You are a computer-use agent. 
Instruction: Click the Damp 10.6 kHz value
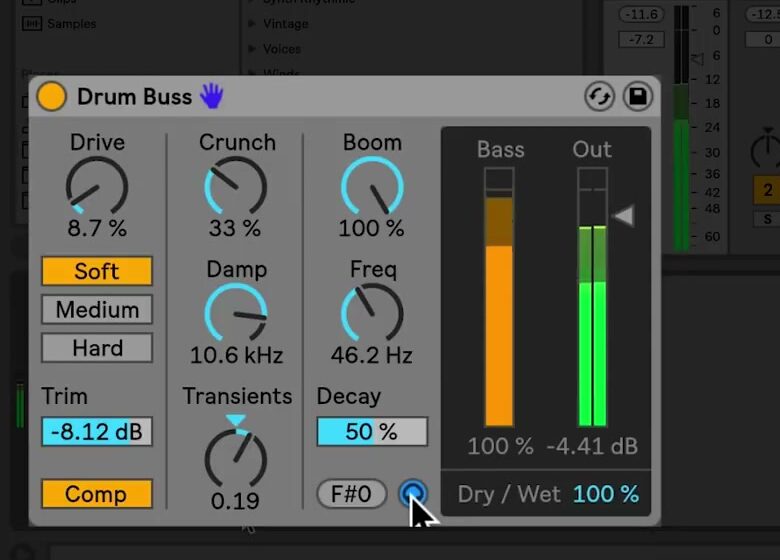pos(236,355)
